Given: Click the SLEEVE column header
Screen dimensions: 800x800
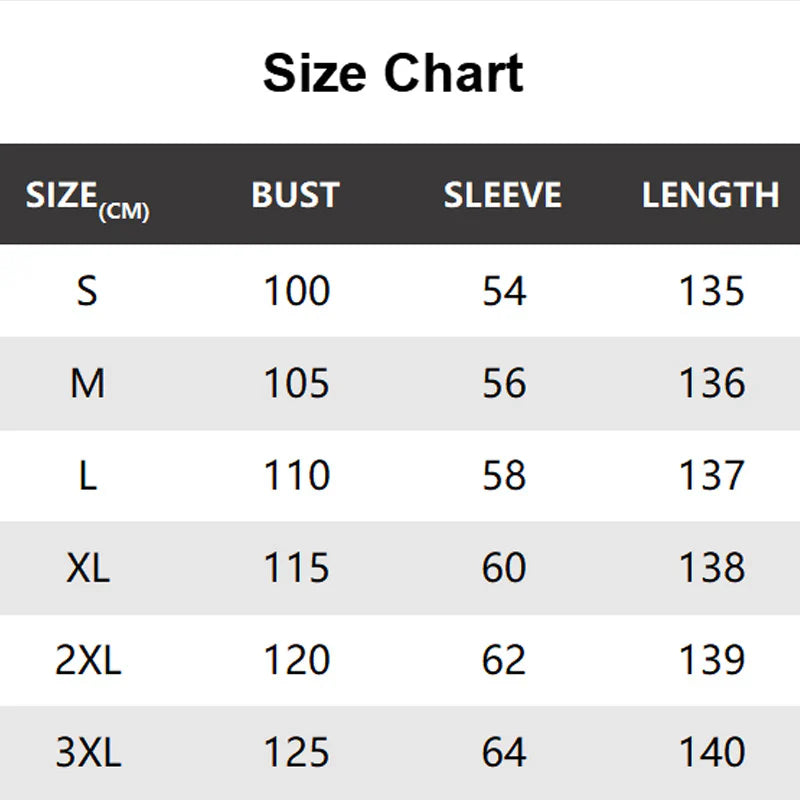Looking at the screenshot, I should coord(503,195).
